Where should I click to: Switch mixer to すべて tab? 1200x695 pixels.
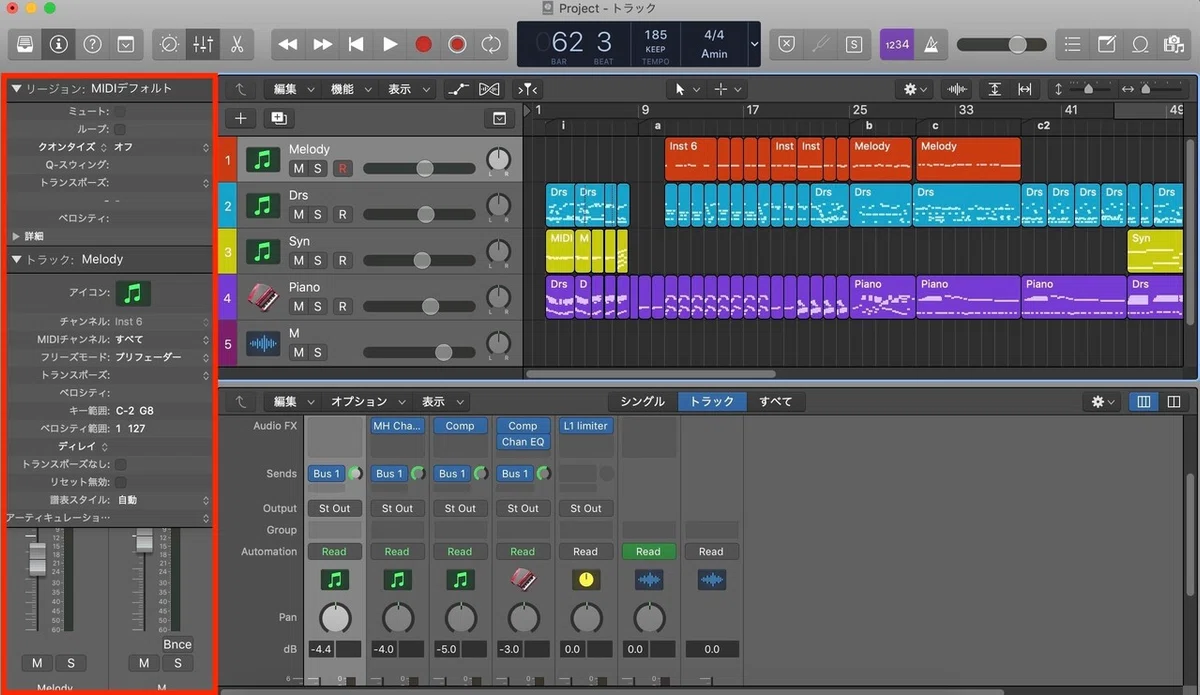[775, 401]
